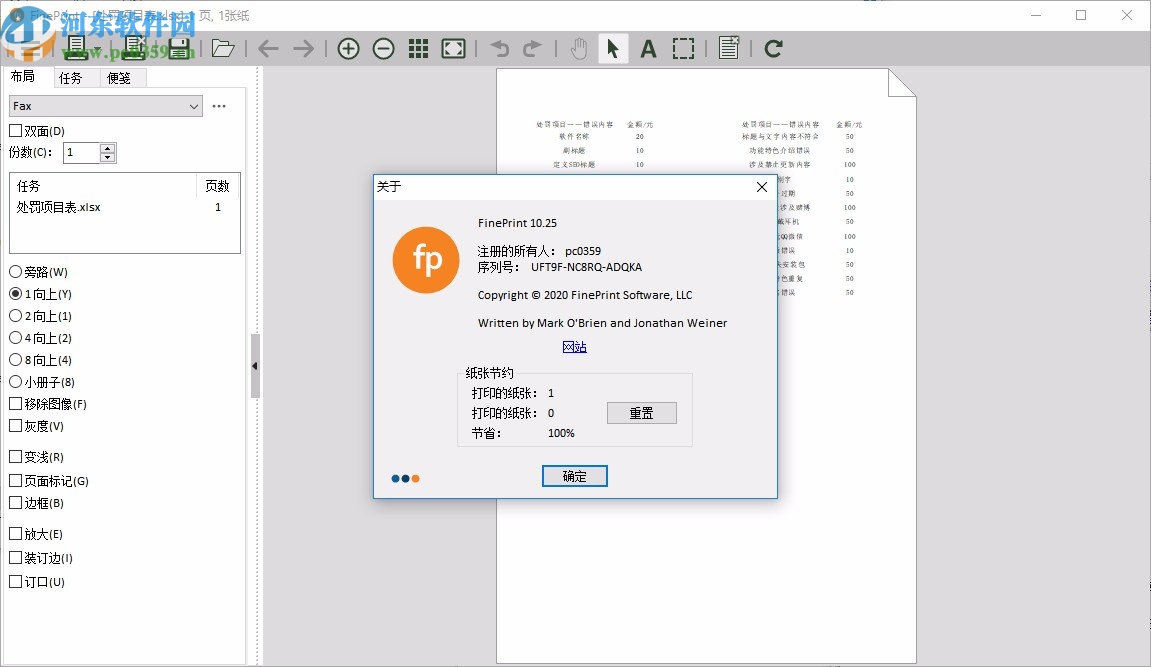Check the 灰度 grayscale option
Viewport: 1151px width, 667px height.
pyautogui.click(x=17, y=426)
